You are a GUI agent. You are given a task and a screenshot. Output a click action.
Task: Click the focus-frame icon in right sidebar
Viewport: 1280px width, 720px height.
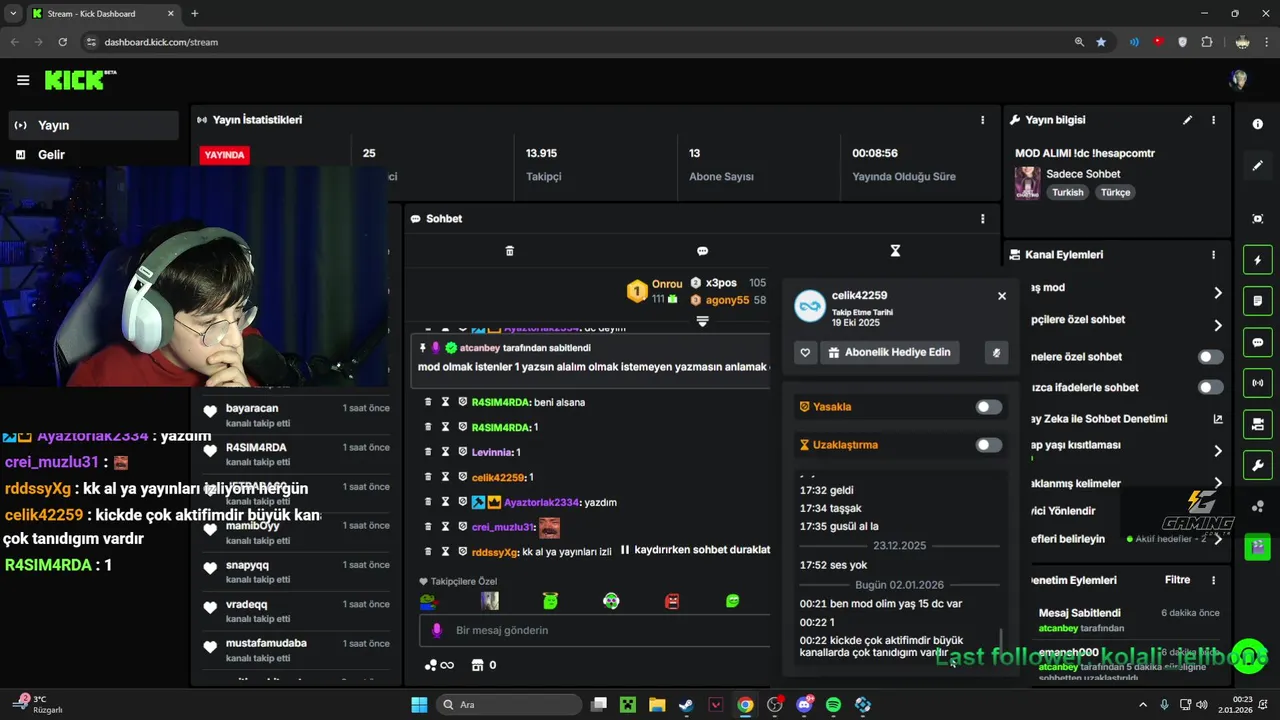click(1258, 219)
